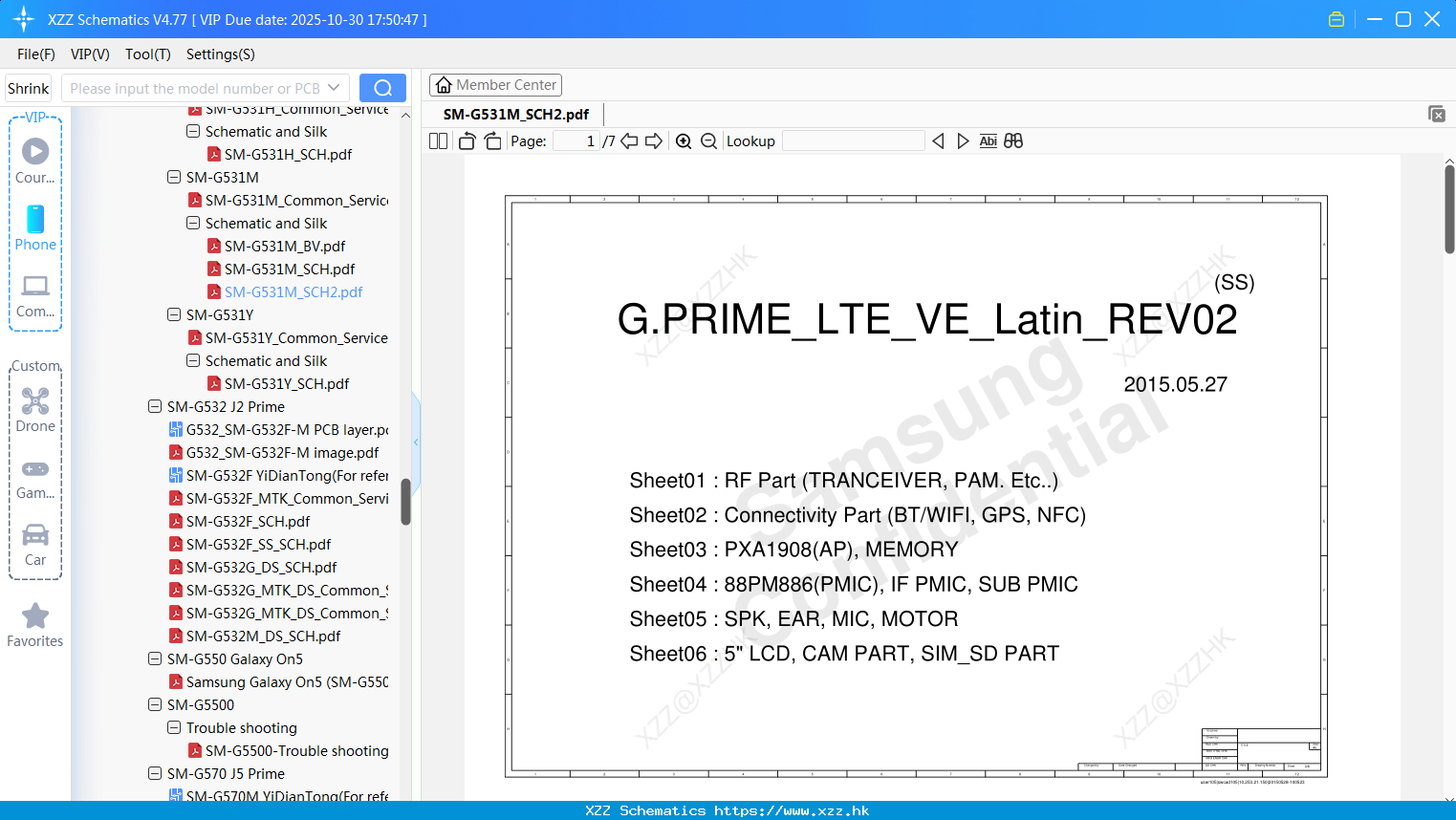Open G532_SM-G532F-M image.pdf
Image resolution: width=1456 pixels, height=820 pixels.
click(282, 452)
